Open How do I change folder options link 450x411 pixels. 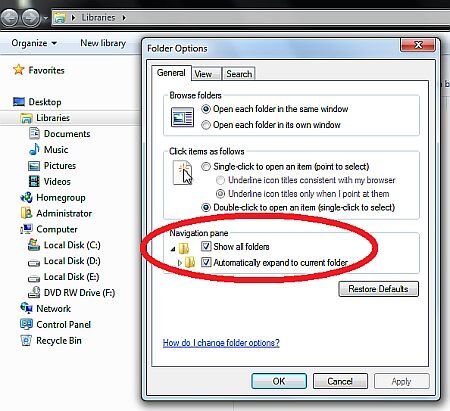[x=221, y=343]
